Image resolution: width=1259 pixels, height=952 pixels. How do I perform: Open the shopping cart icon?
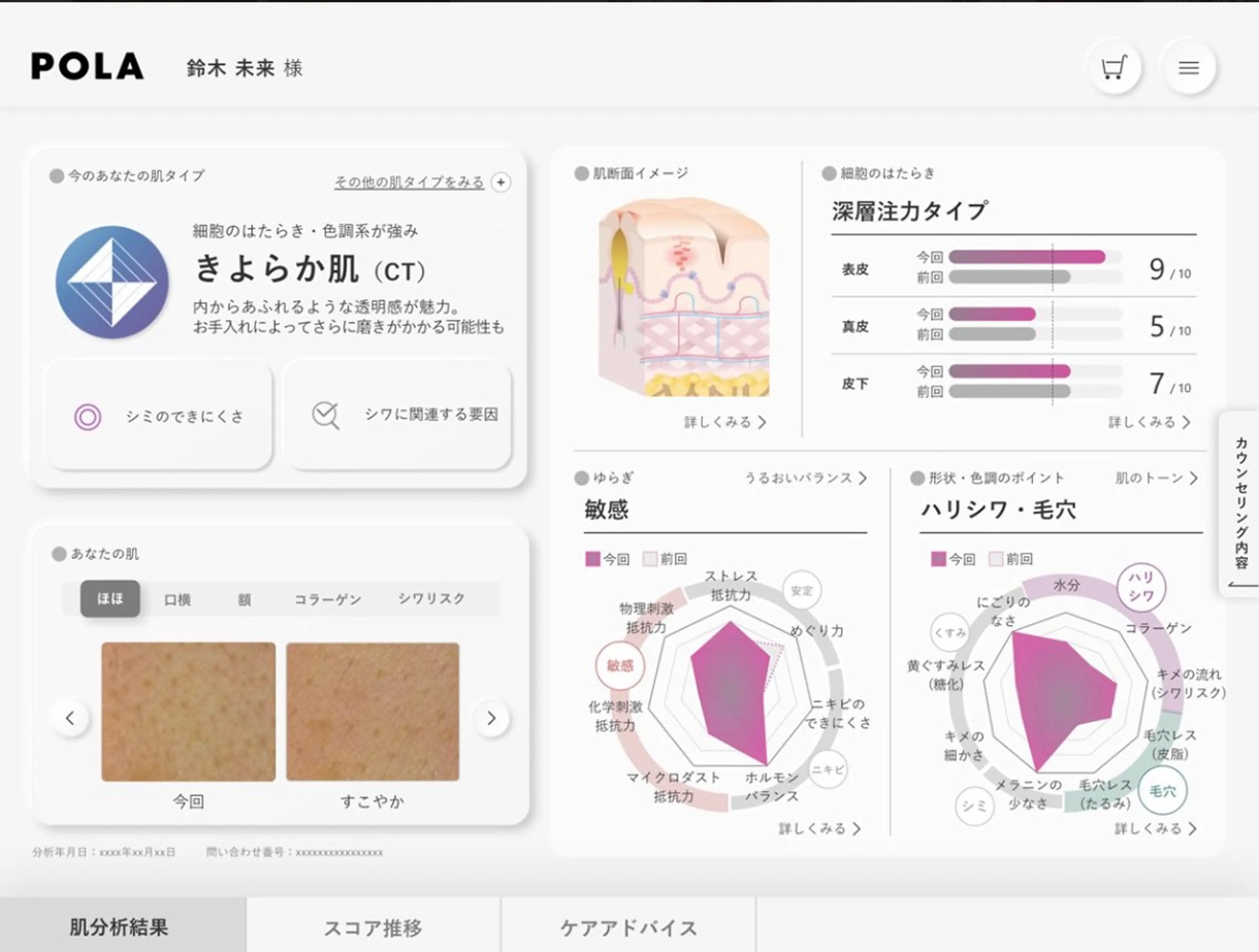click(1114, 67)
